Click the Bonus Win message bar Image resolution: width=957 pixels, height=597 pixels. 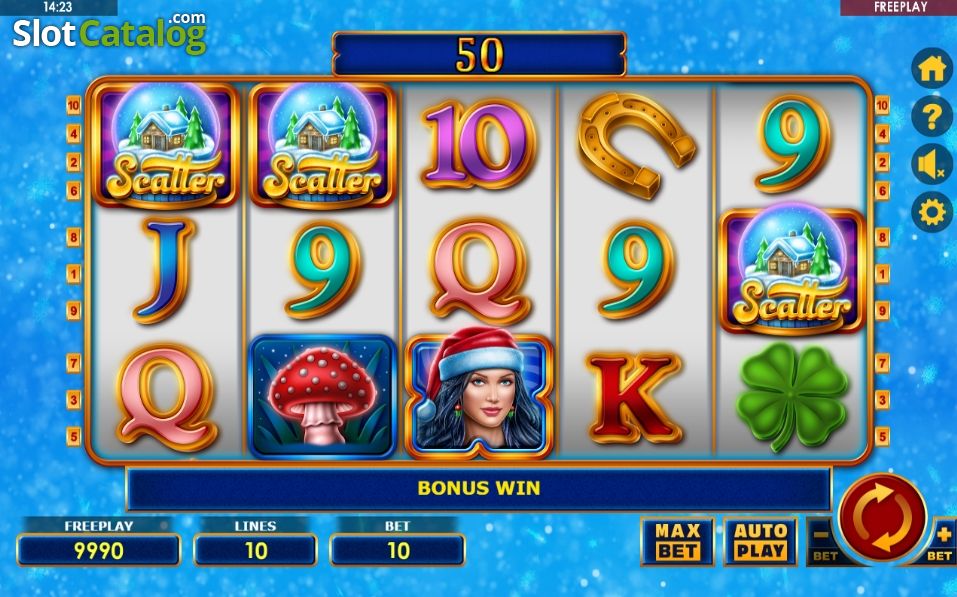click(478, 488)
